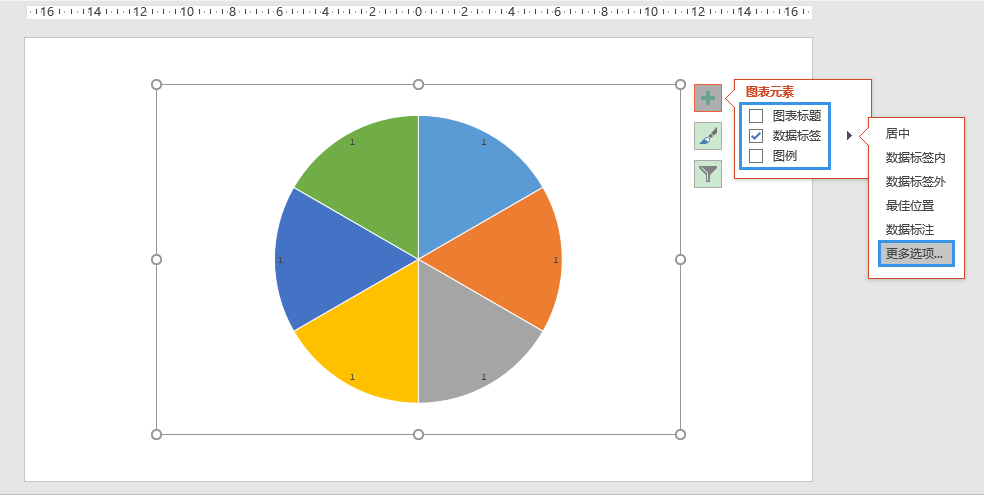
Task: Select 数据标注 callout option
Action: tap(910, 230)
